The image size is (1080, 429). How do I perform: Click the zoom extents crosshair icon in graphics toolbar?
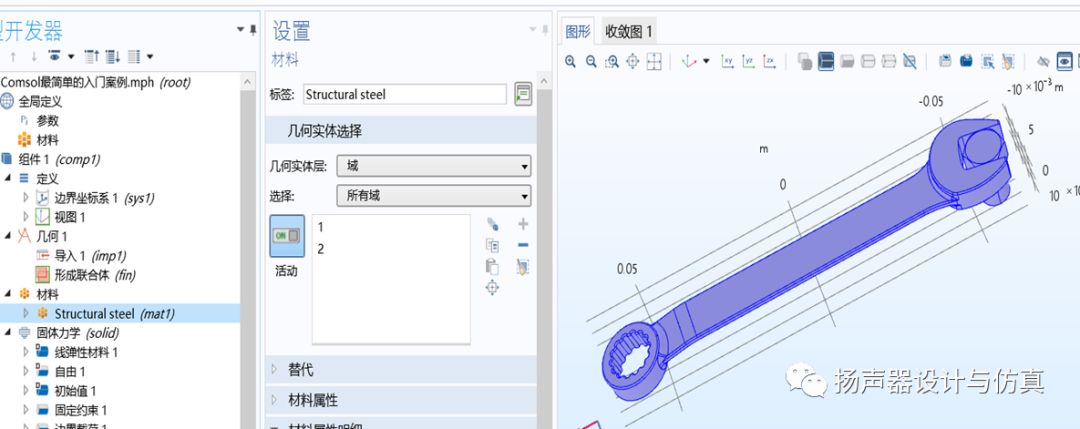point(632,62)
